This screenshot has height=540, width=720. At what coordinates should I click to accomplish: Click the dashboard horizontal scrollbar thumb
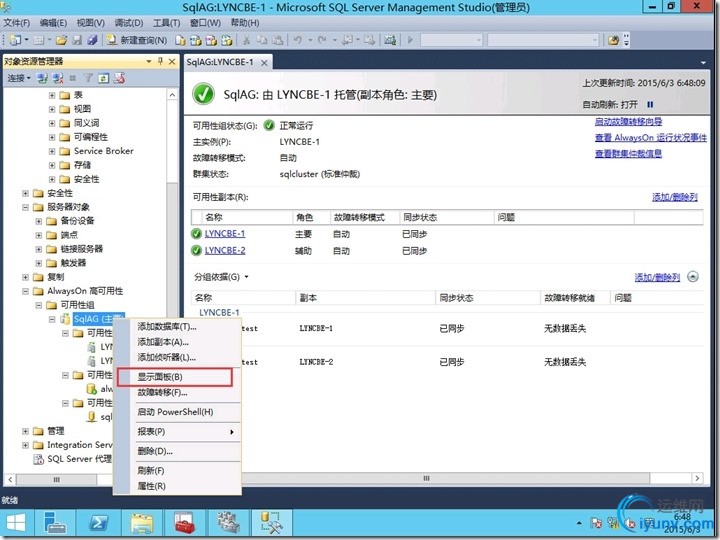coord(427,478)
